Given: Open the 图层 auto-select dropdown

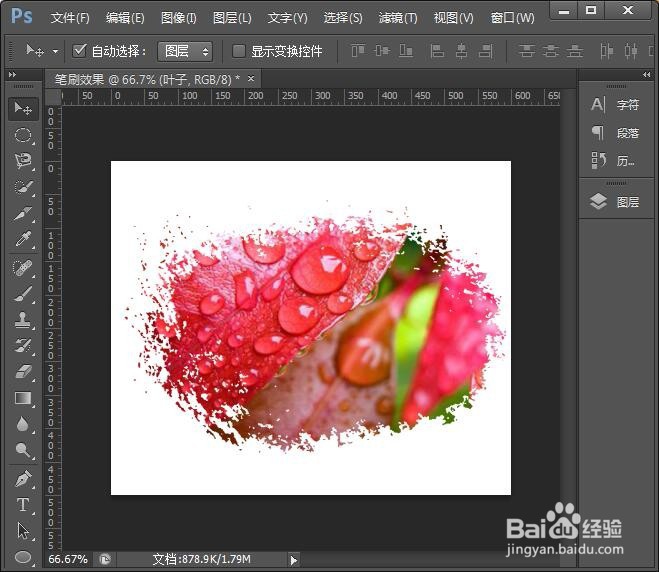Looking at the screenshot, I should 185,51.
